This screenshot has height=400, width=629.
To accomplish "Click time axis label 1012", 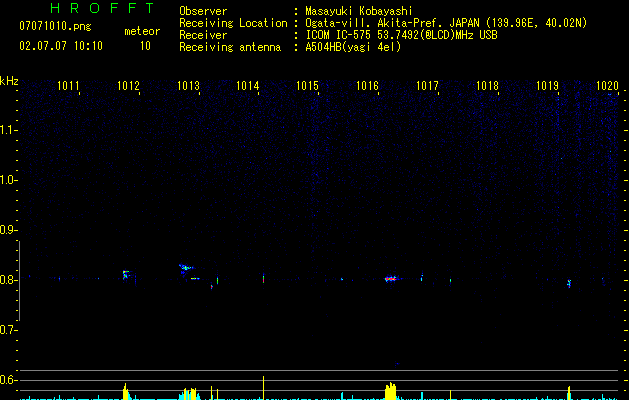I will point(128,86).
